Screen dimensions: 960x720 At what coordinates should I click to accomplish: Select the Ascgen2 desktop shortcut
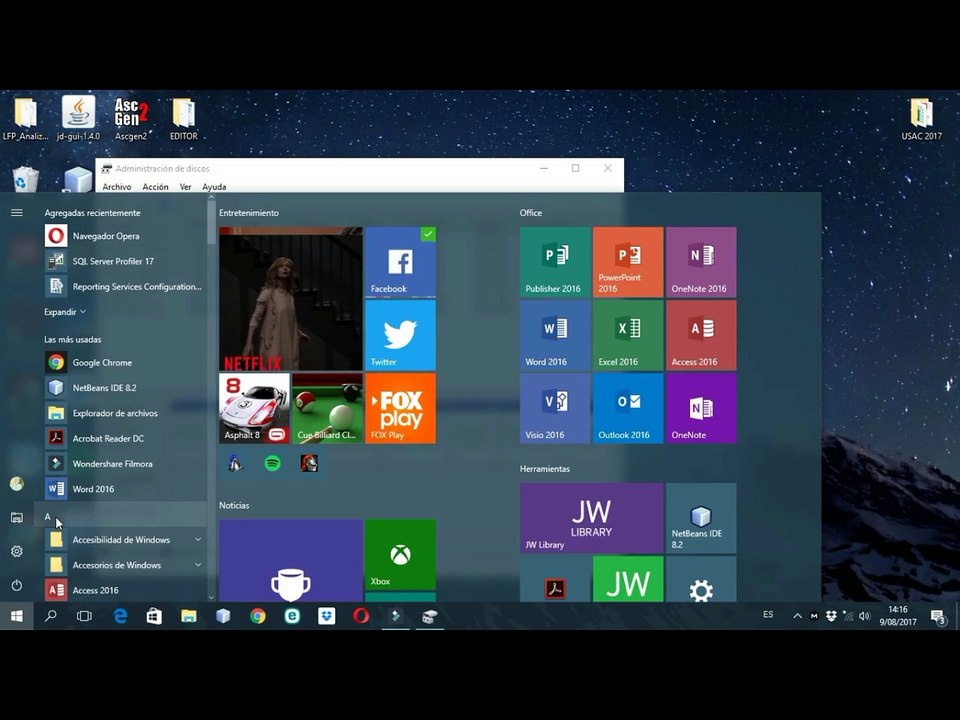(x=131, y=119)
